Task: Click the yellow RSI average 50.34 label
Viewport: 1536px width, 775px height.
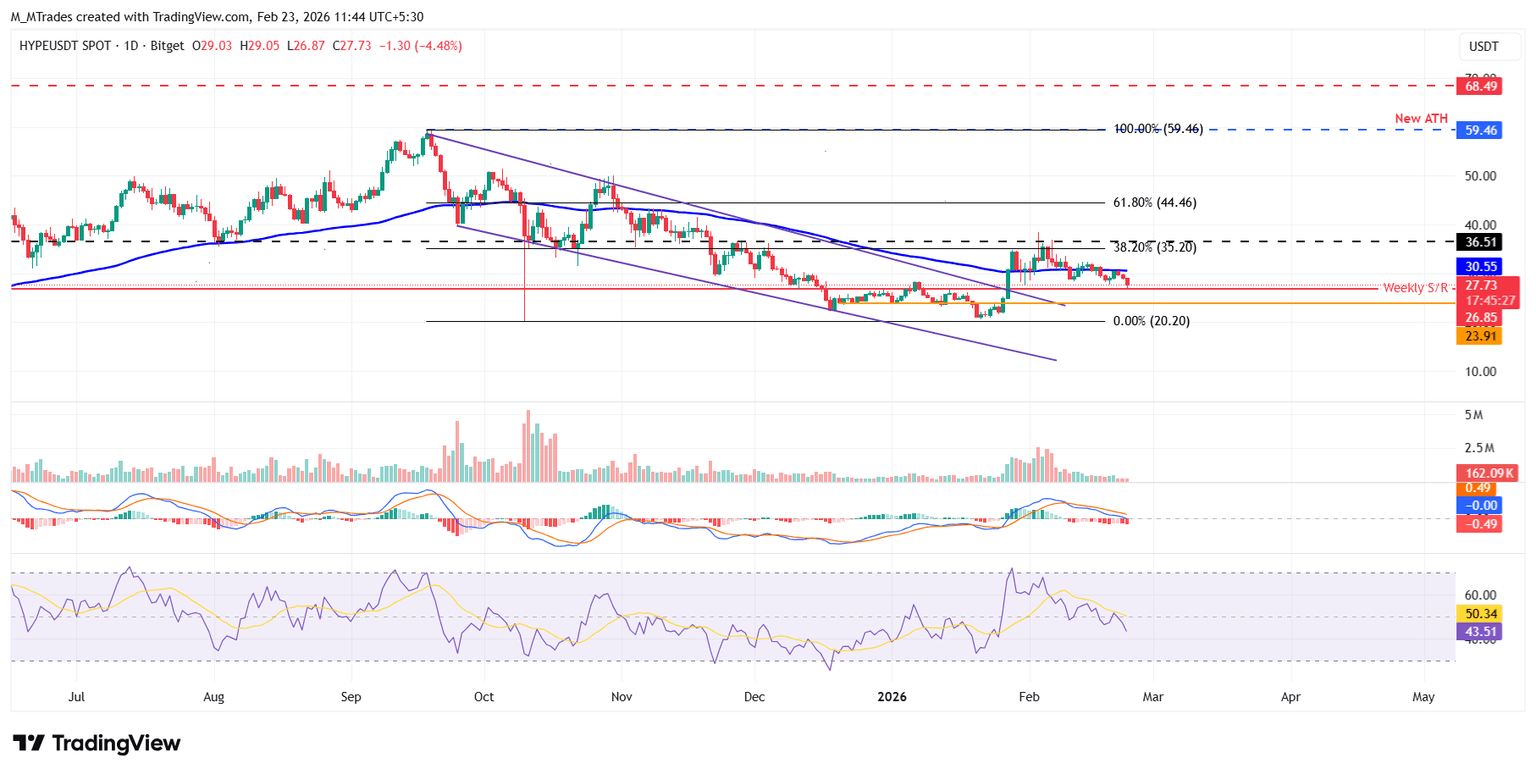Action: pyautogui.click(x=1473, y=614)
